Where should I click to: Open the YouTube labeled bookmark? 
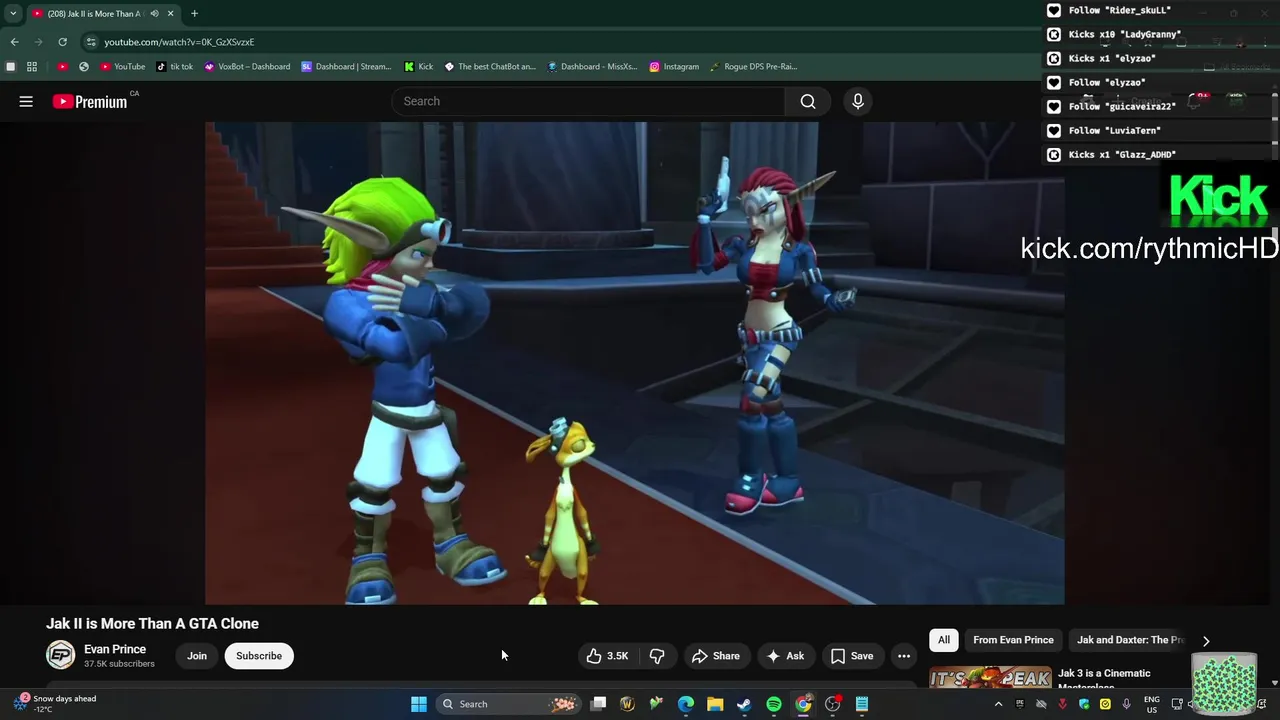[x=123, y=67]
